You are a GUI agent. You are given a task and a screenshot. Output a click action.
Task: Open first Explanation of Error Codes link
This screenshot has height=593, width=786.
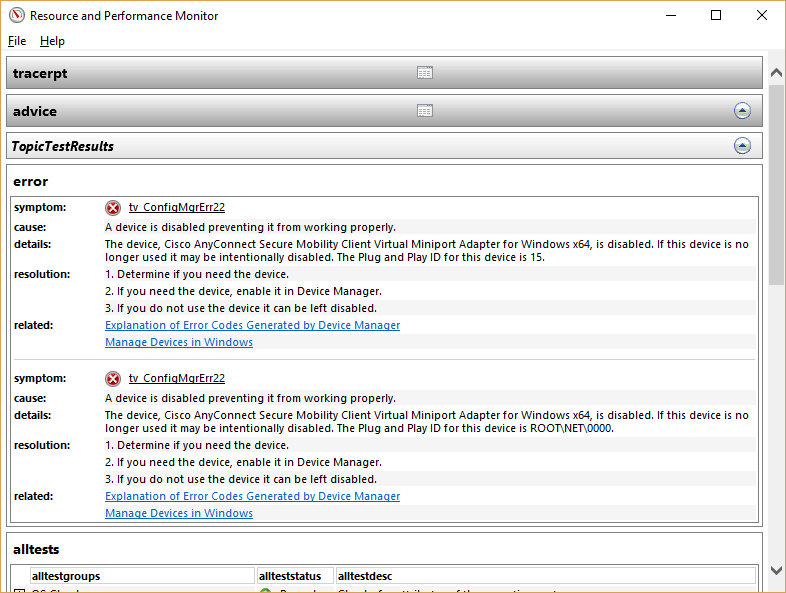tap(252, 325)
